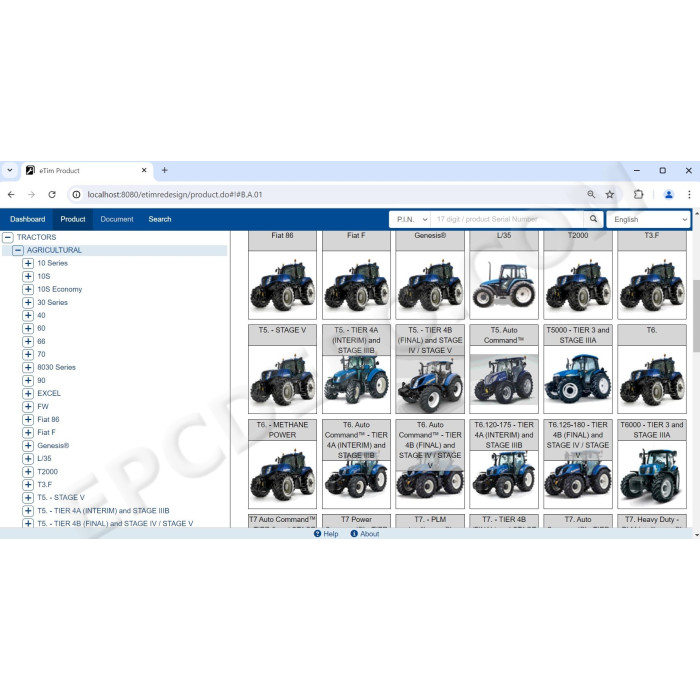The width and height of the screenshot is (700, 700).
Task: Select T5. - TIER 4A (INTERIM) tree label
Action: (103, 510)
